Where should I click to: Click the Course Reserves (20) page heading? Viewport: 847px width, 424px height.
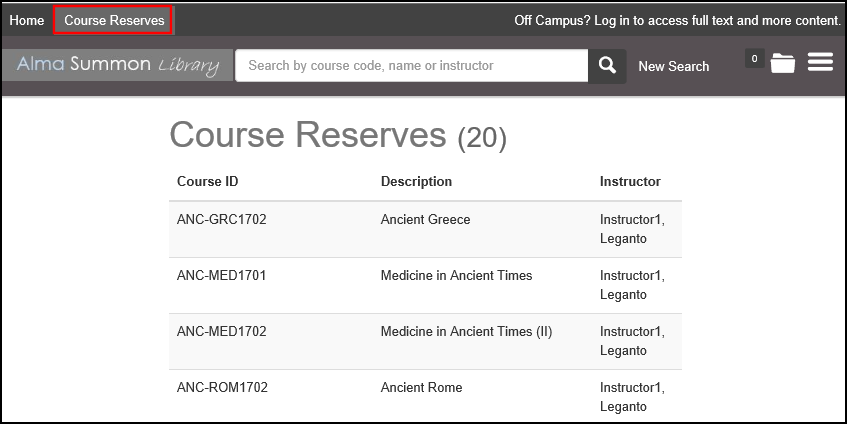click(338, 135)
